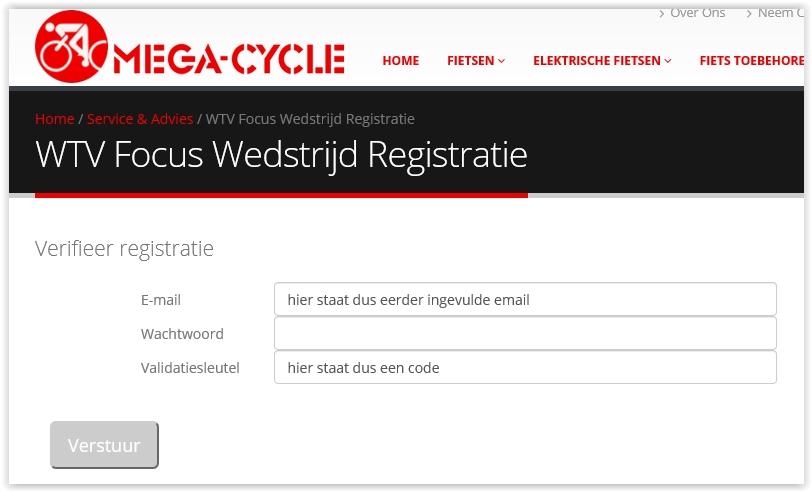The width and height of the screenshot is (812, 492).
Task: Click the MEGA-CYCLE logo text
Action: (229, 60)
